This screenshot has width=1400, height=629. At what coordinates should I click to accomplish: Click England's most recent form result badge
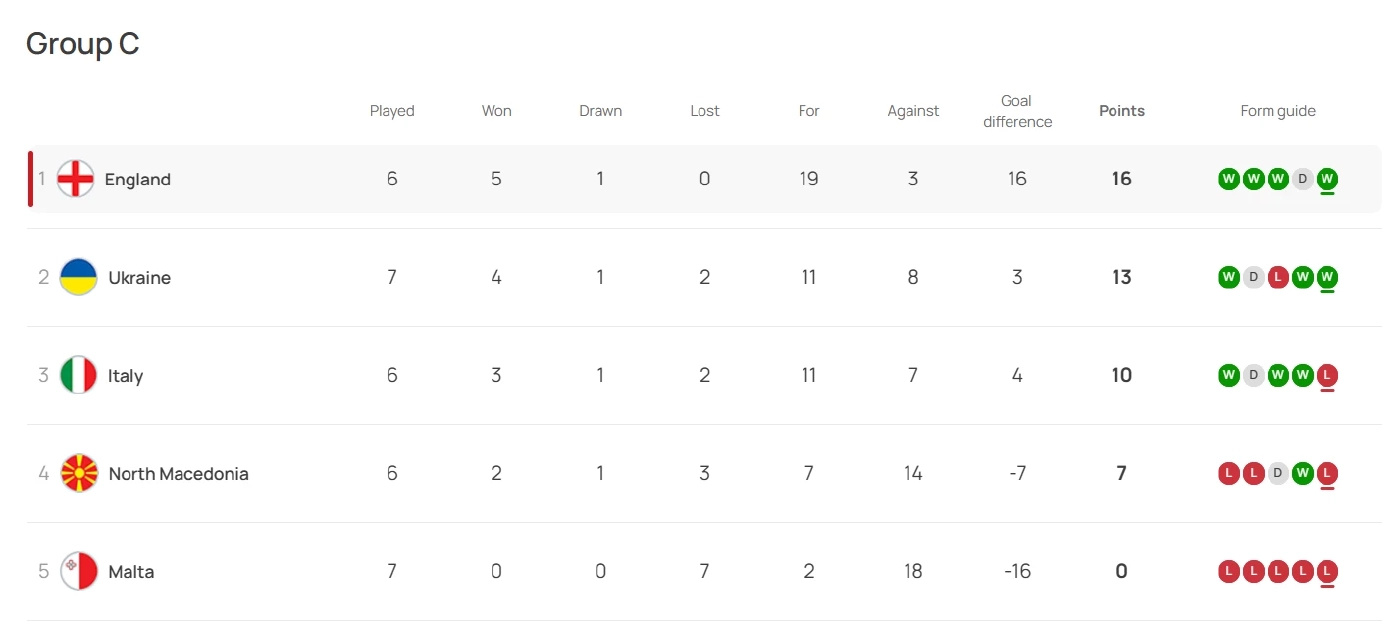(1327, 179)
